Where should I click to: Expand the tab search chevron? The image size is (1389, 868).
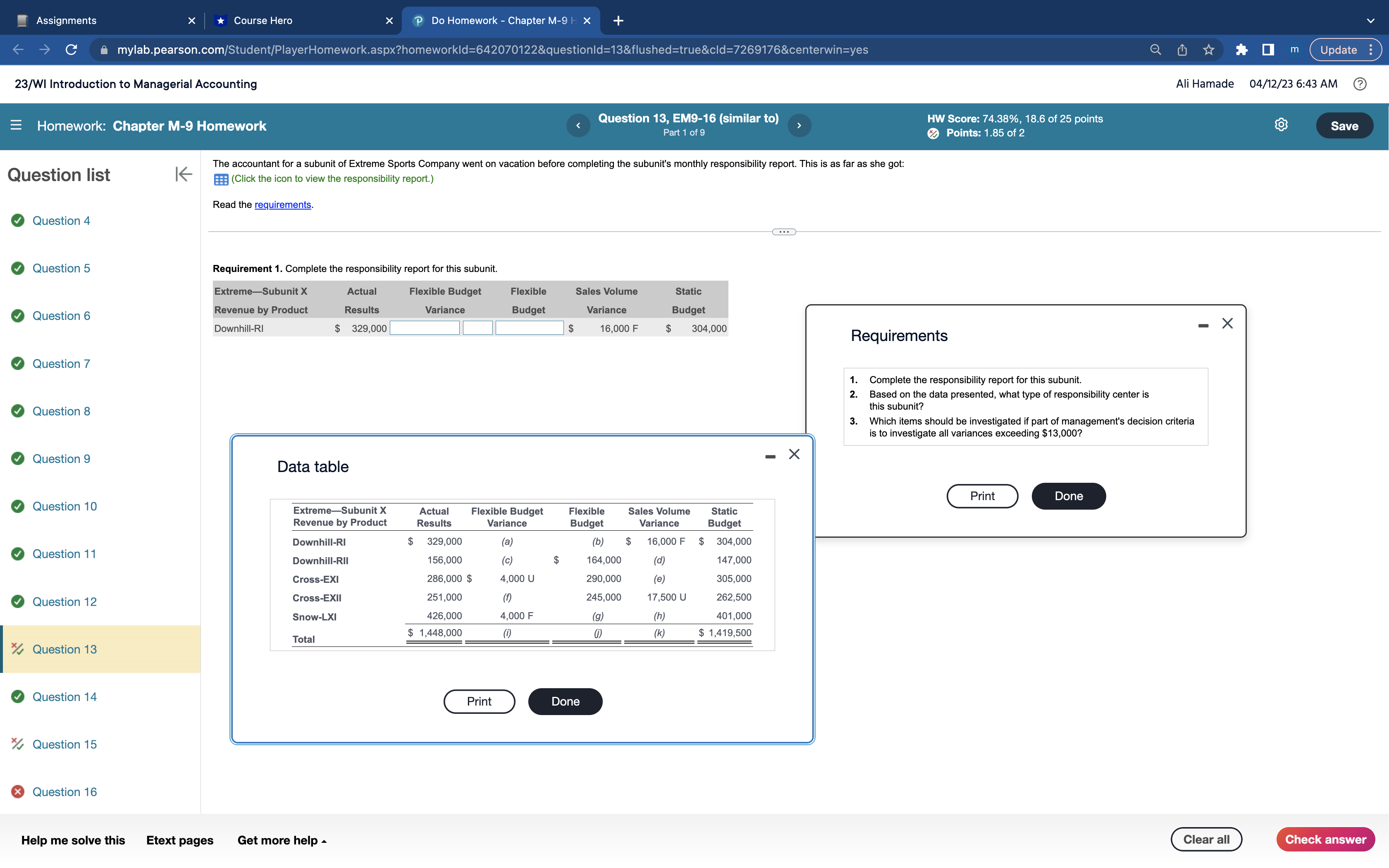coord(1371,21)
